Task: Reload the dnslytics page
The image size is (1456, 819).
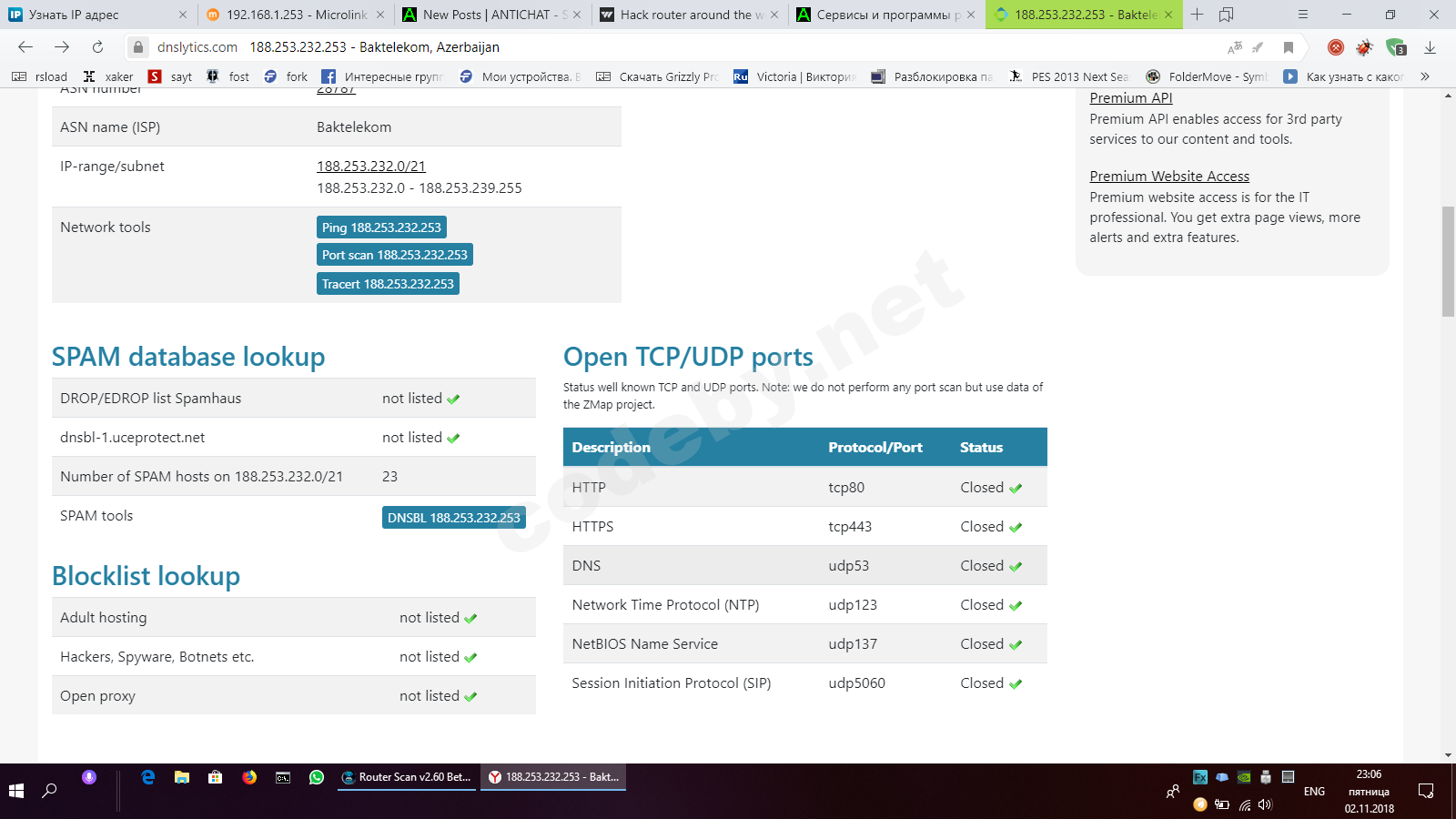Action: [x=97, y=47]
